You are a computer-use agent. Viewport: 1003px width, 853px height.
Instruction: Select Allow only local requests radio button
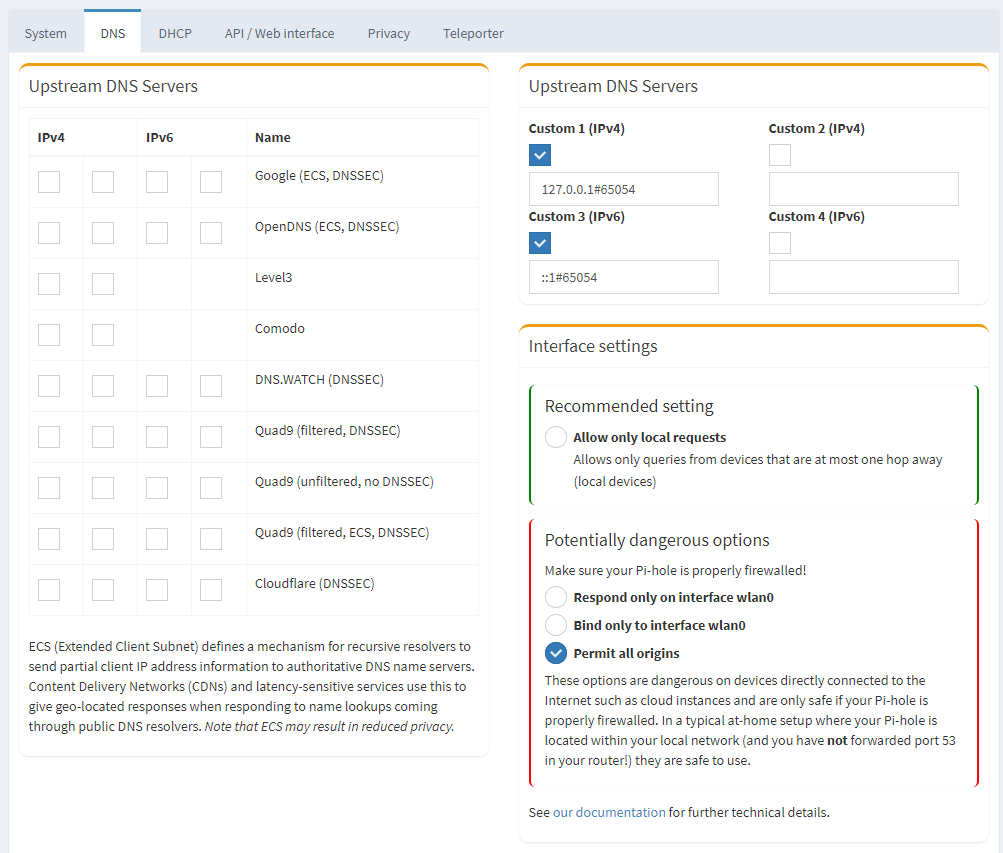point(556,437)
